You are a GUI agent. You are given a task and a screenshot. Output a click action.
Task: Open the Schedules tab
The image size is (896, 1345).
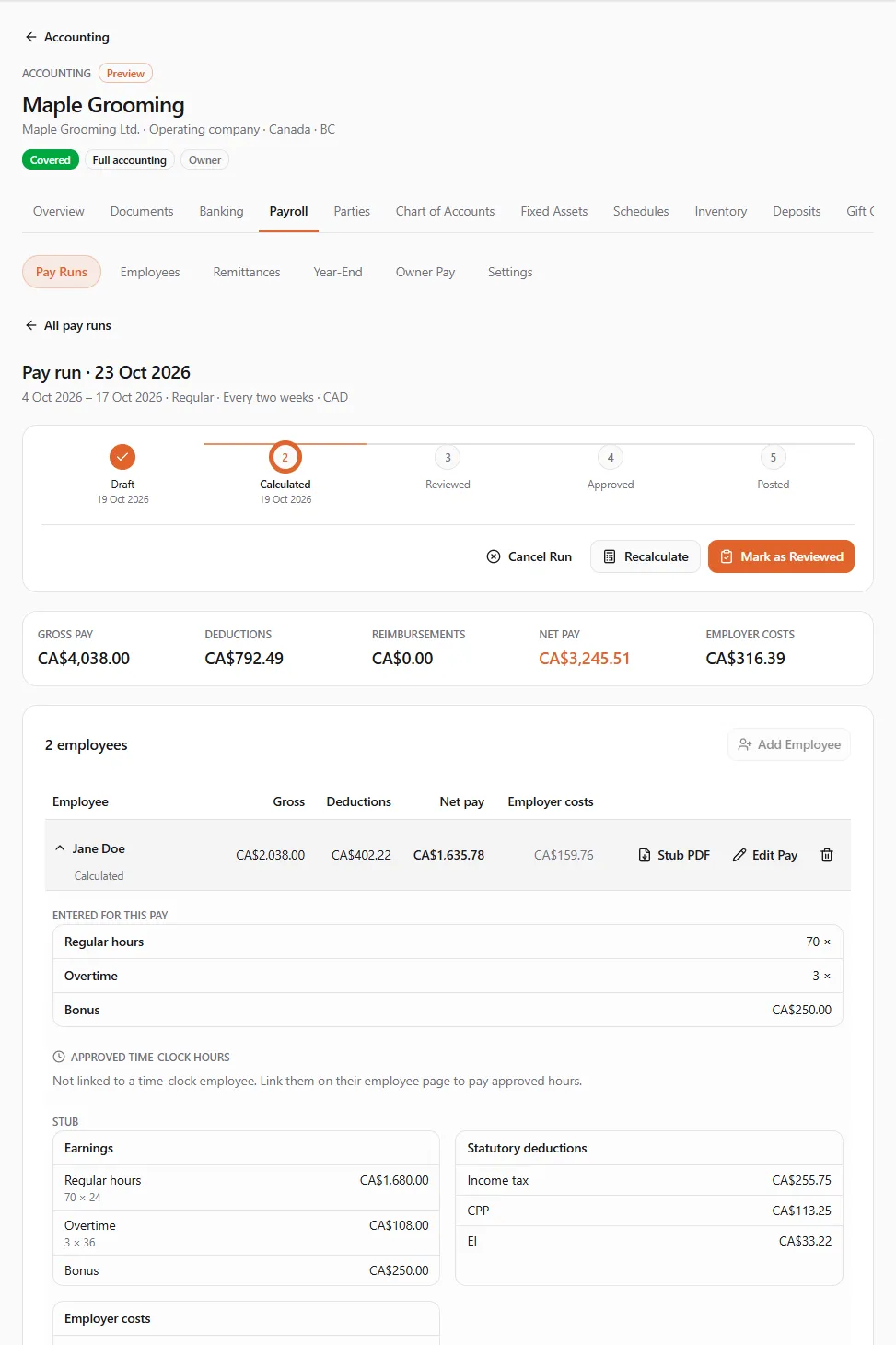tap(641, 211)
